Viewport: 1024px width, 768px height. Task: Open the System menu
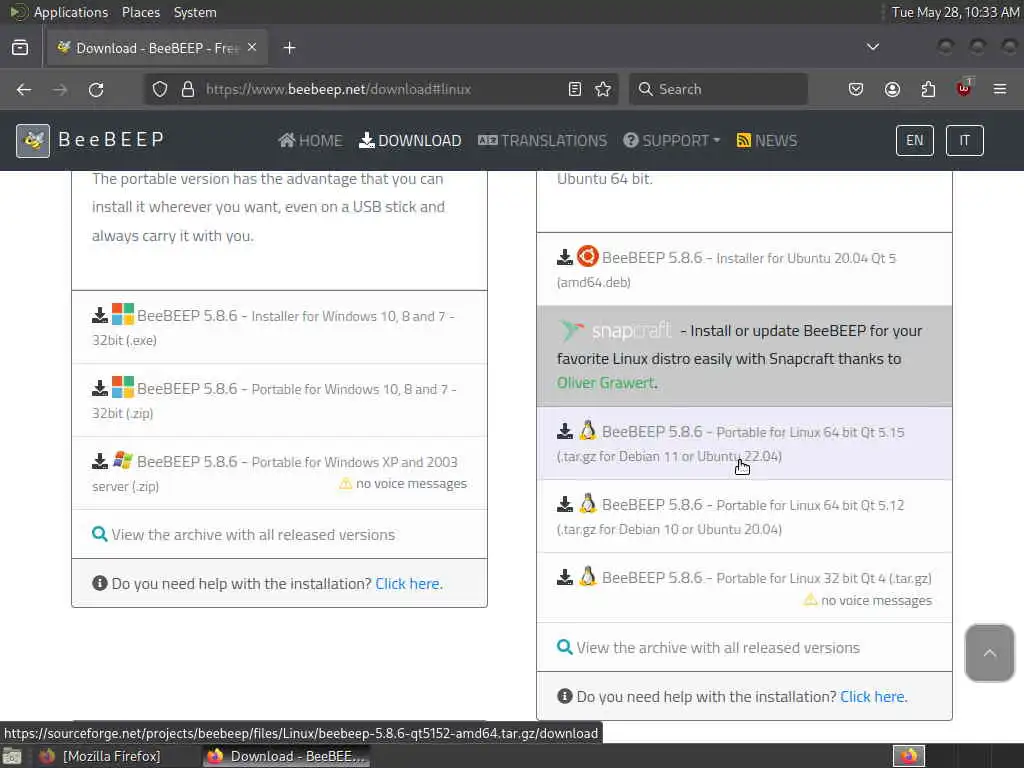[x=195, y=12]
